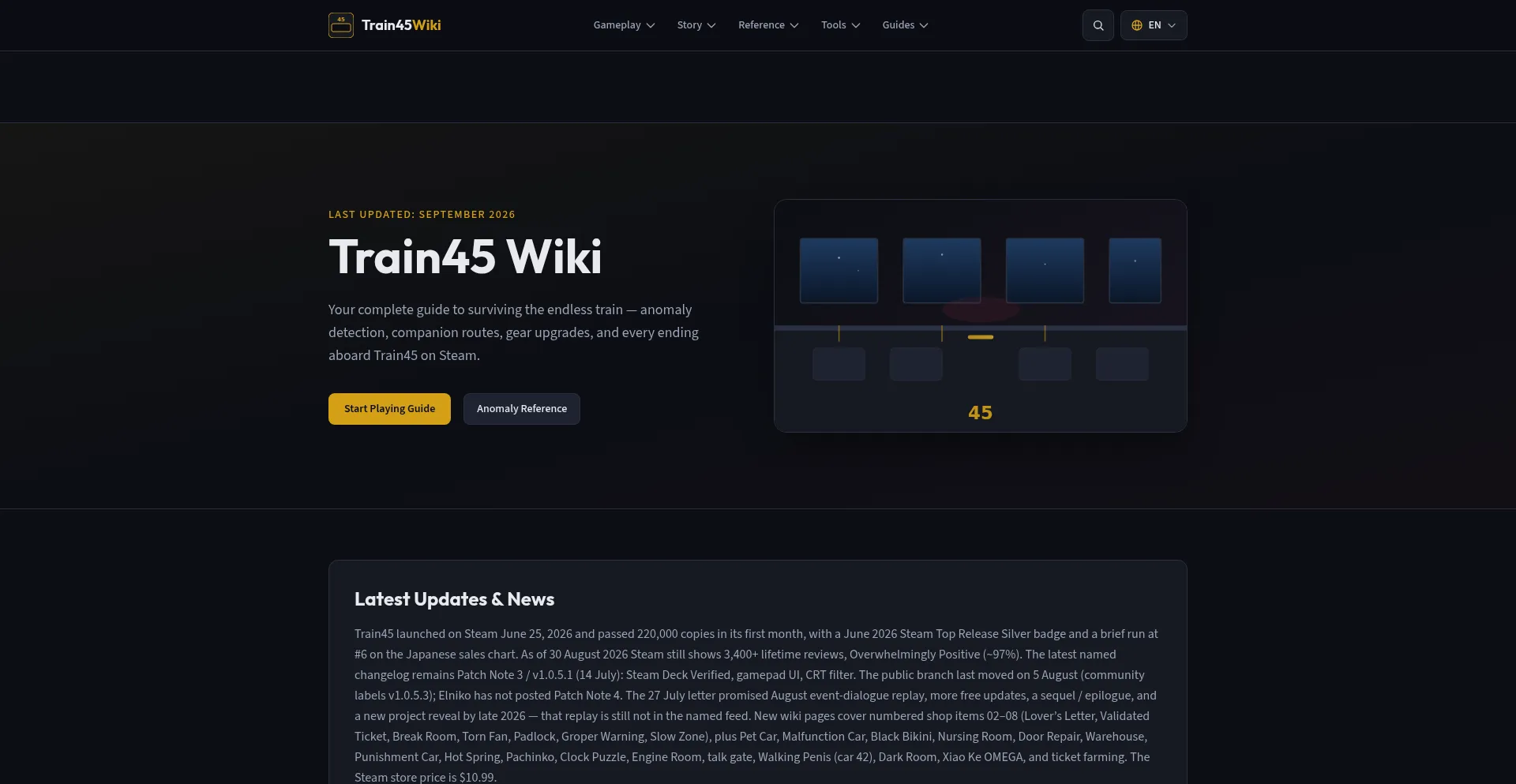Expand the Reference menu chevron
Viewport: 1516px width, 784px height.
pos(794,25)
